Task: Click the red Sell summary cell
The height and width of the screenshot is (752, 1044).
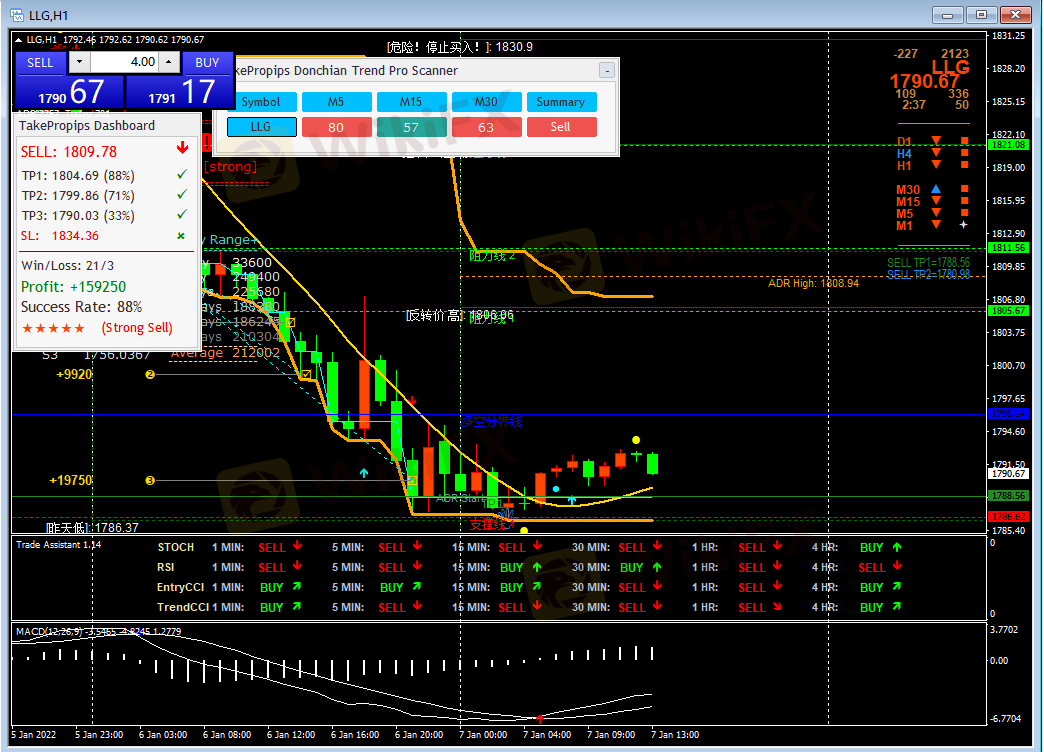Action: tap(560, 127)
